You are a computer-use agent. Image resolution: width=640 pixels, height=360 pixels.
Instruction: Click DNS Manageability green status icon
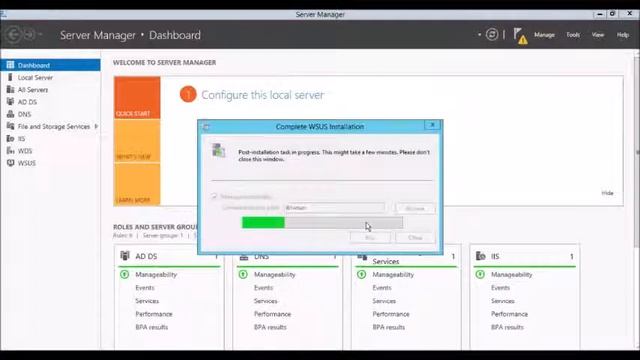[243, 274]
